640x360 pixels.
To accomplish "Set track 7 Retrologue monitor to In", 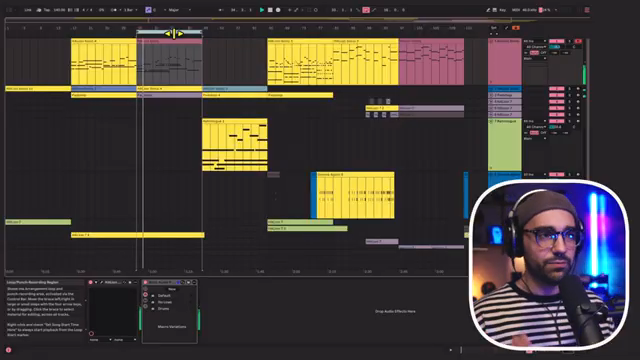I will (526, 133).
